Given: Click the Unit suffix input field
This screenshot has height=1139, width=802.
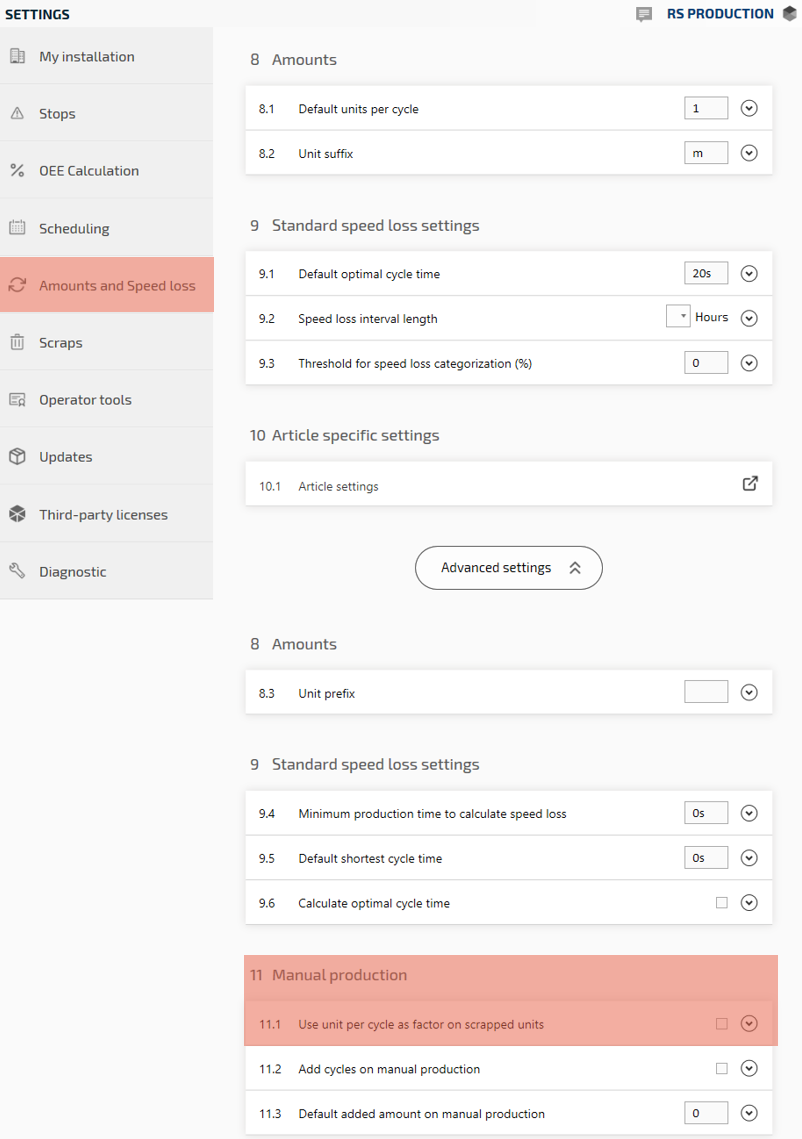Looking at the screenshot, I should (x=705, y=153).
